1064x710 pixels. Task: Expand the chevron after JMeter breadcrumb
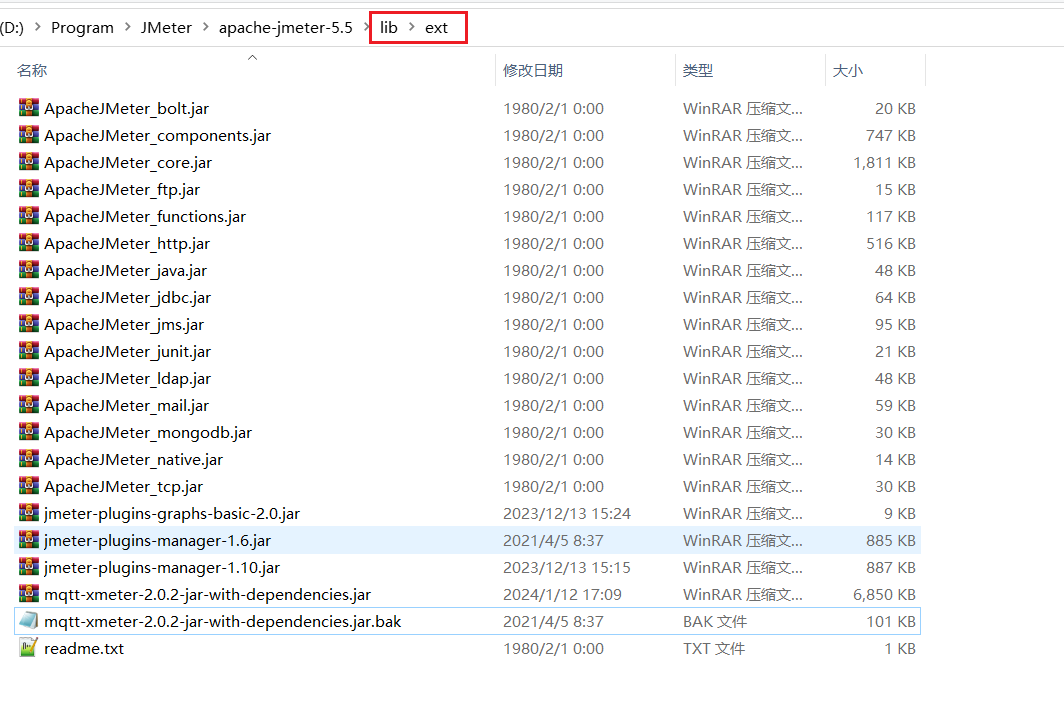click(206, 27)
